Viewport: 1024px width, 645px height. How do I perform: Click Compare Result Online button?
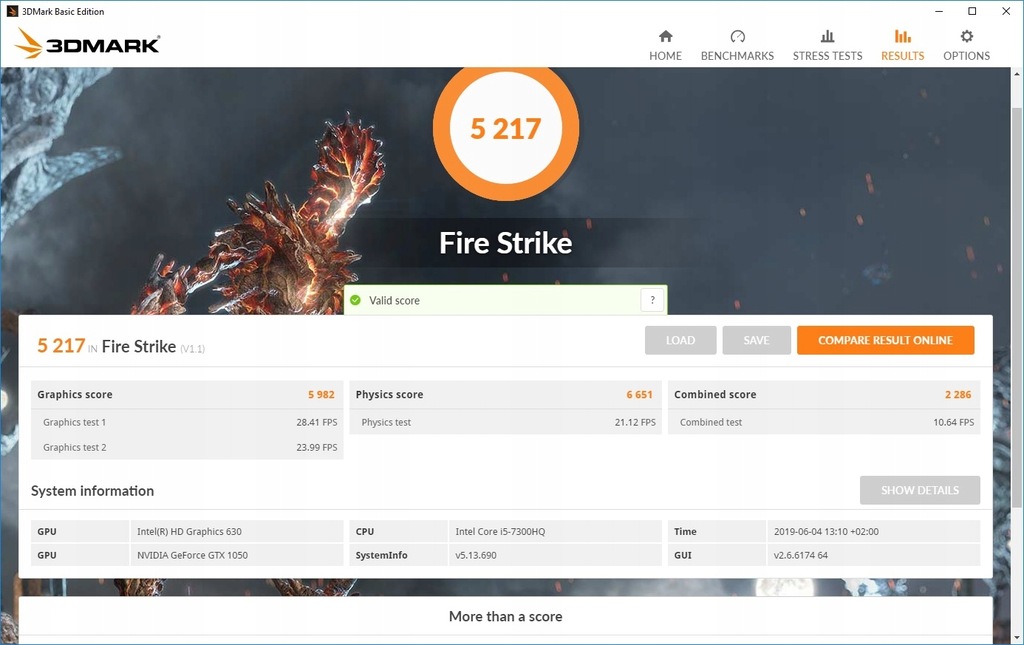[886, 340]
